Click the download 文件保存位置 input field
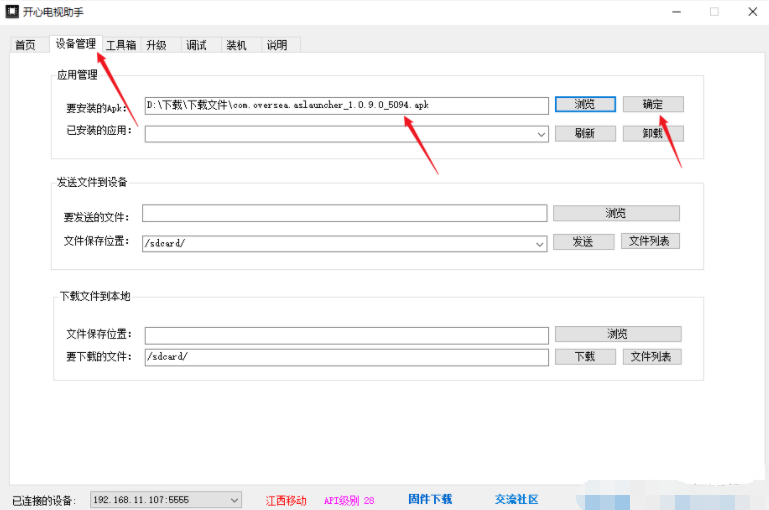769x510 pixels. [x=346, y=335]
